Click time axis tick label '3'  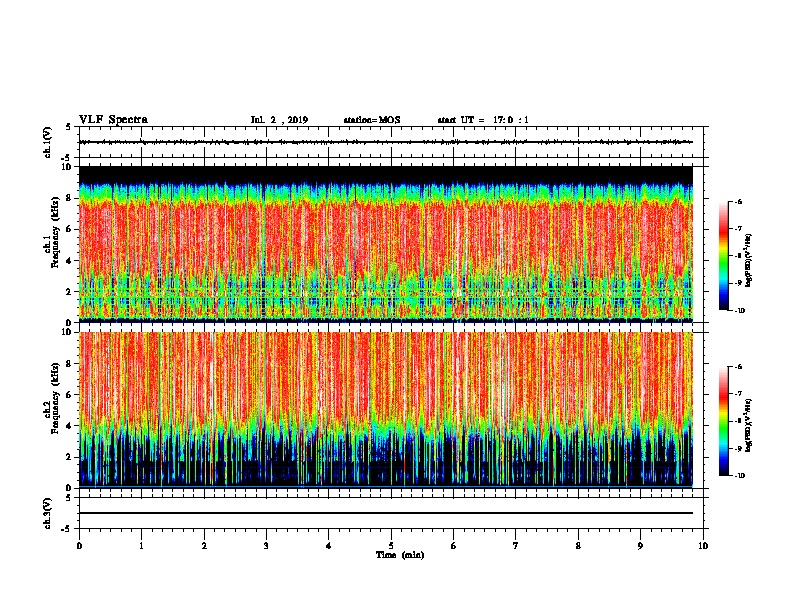[x=266, y=546]
